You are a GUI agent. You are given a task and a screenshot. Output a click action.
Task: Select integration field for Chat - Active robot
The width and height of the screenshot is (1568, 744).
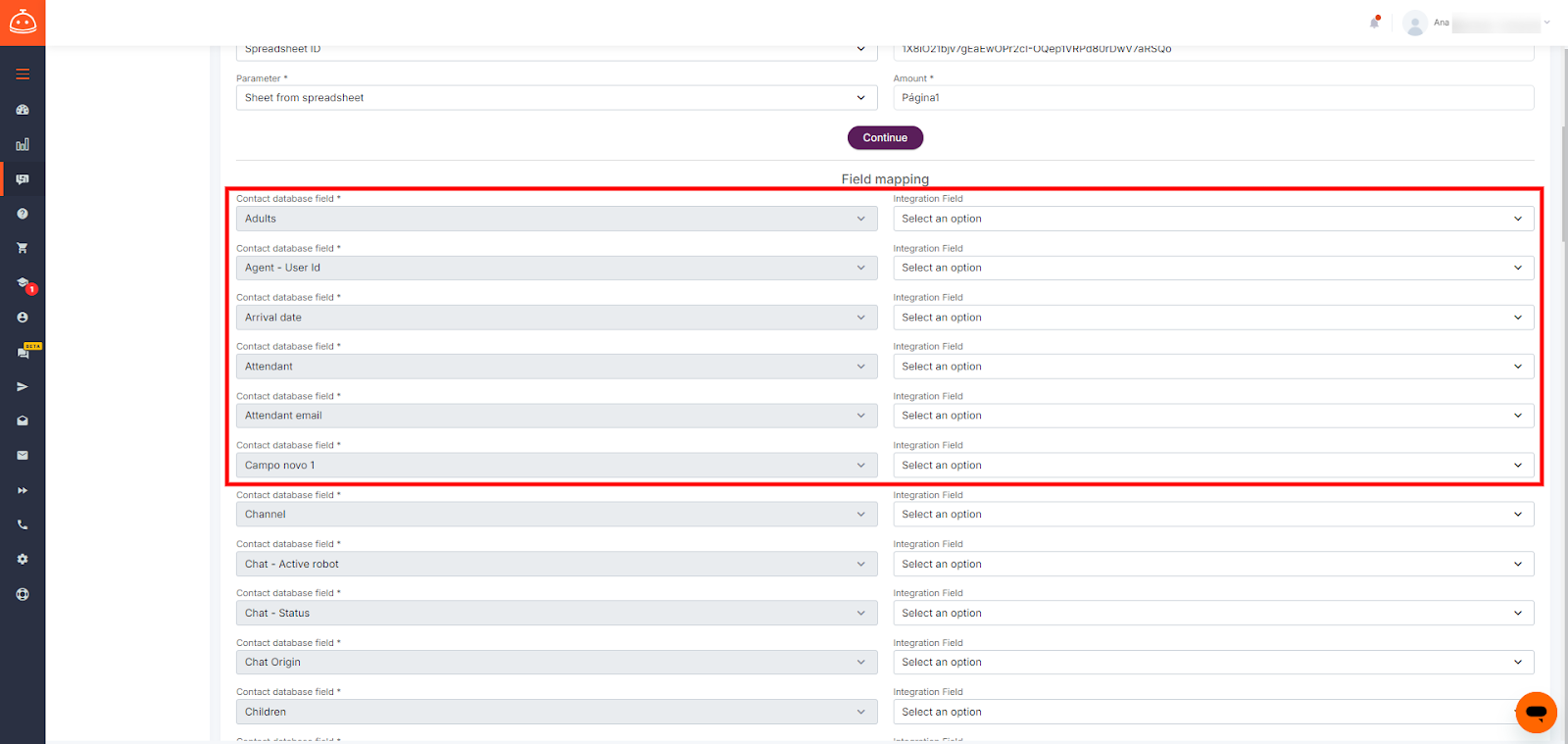(1213, 564)
